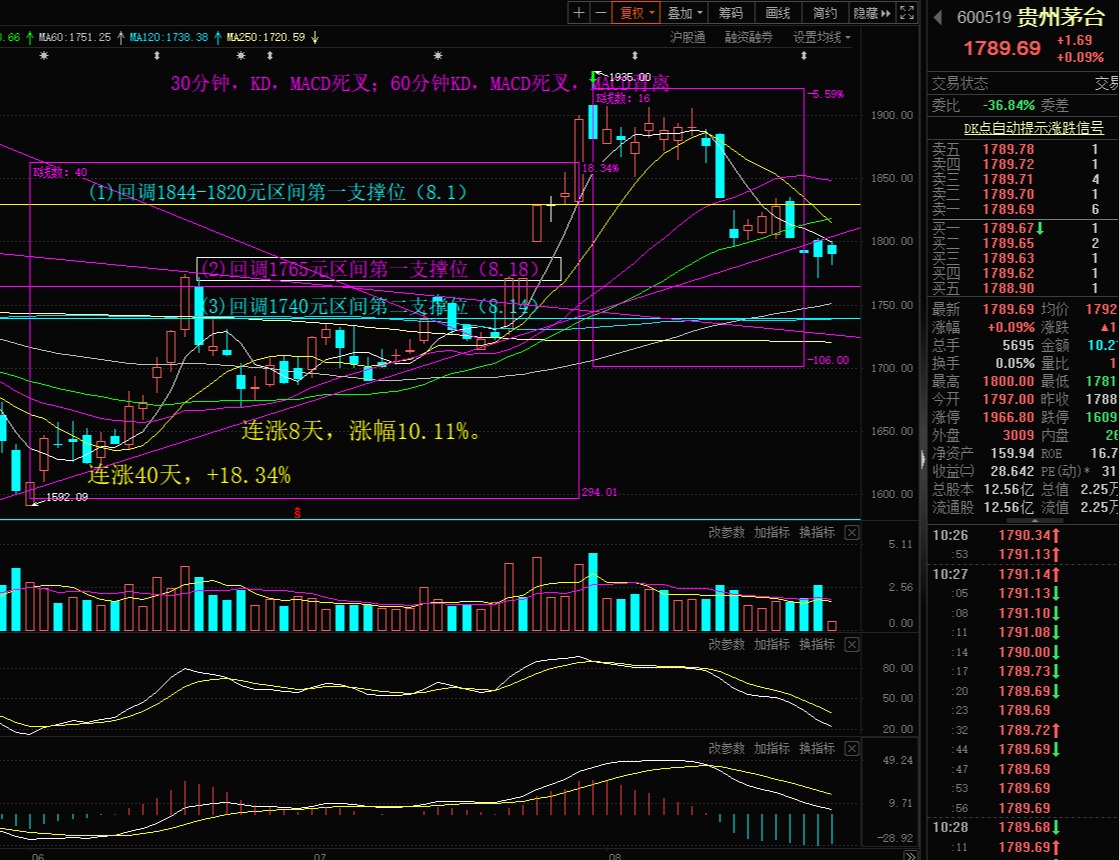Expand the 隐藏 hide panel arrows
Image resolution: width=1119 pixels, height=860 pixels.
[872, 13]
